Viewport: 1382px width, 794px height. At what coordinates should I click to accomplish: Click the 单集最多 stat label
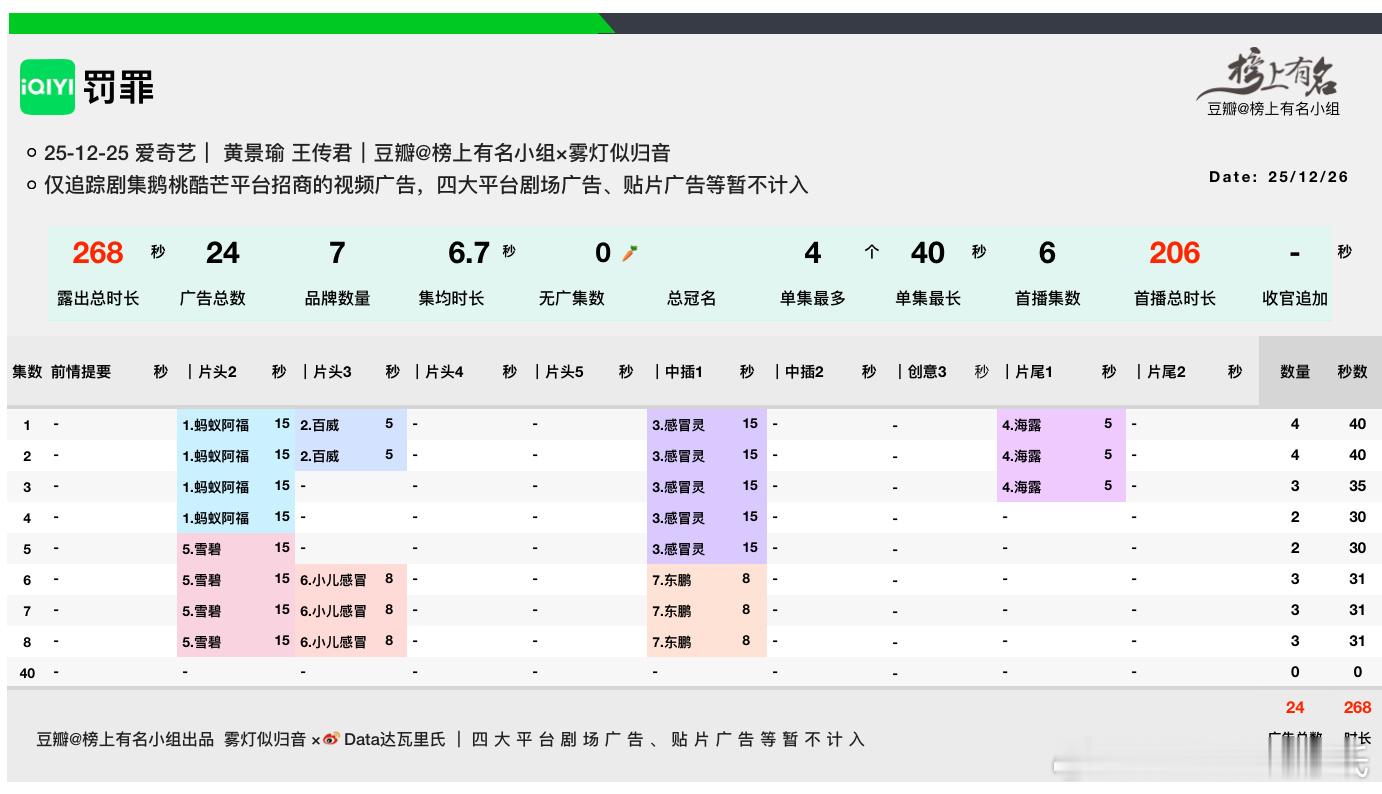tap(813, 298)
